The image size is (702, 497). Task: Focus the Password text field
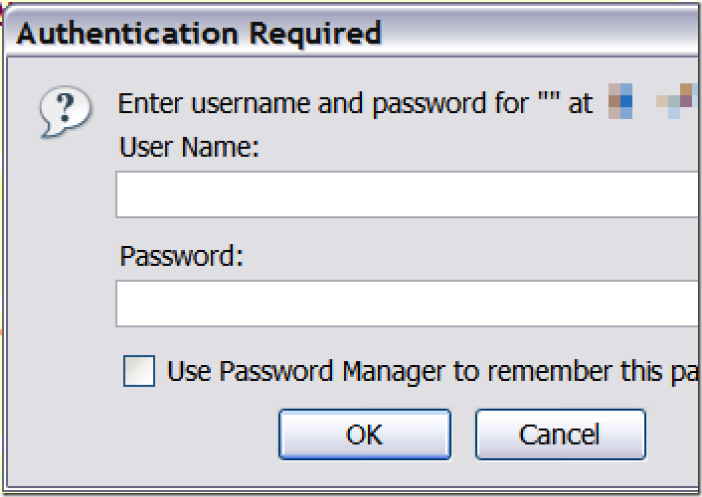click(x=408, y=304)
